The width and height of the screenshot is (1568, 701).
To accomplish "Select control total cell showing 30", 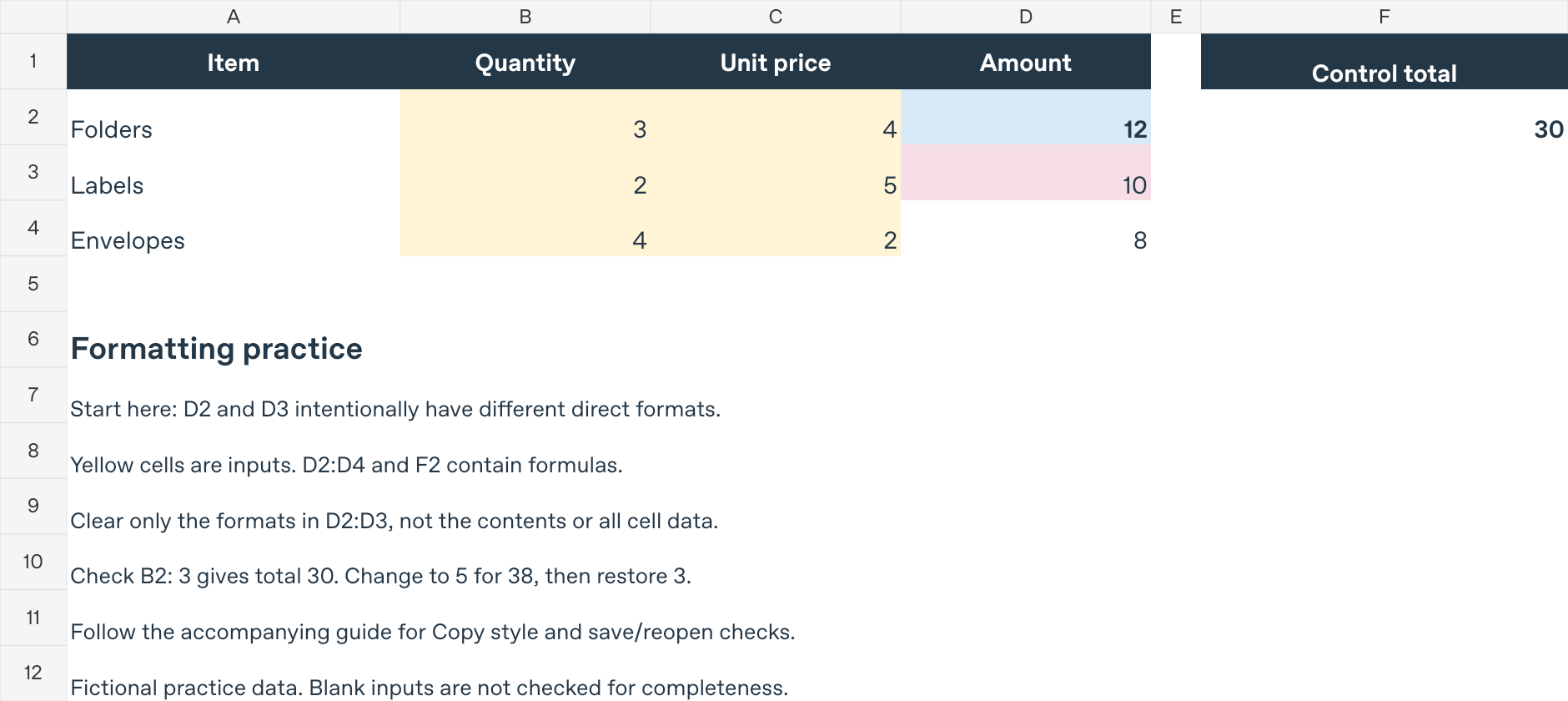I will pyautogui.click(x=1385, y=118).
